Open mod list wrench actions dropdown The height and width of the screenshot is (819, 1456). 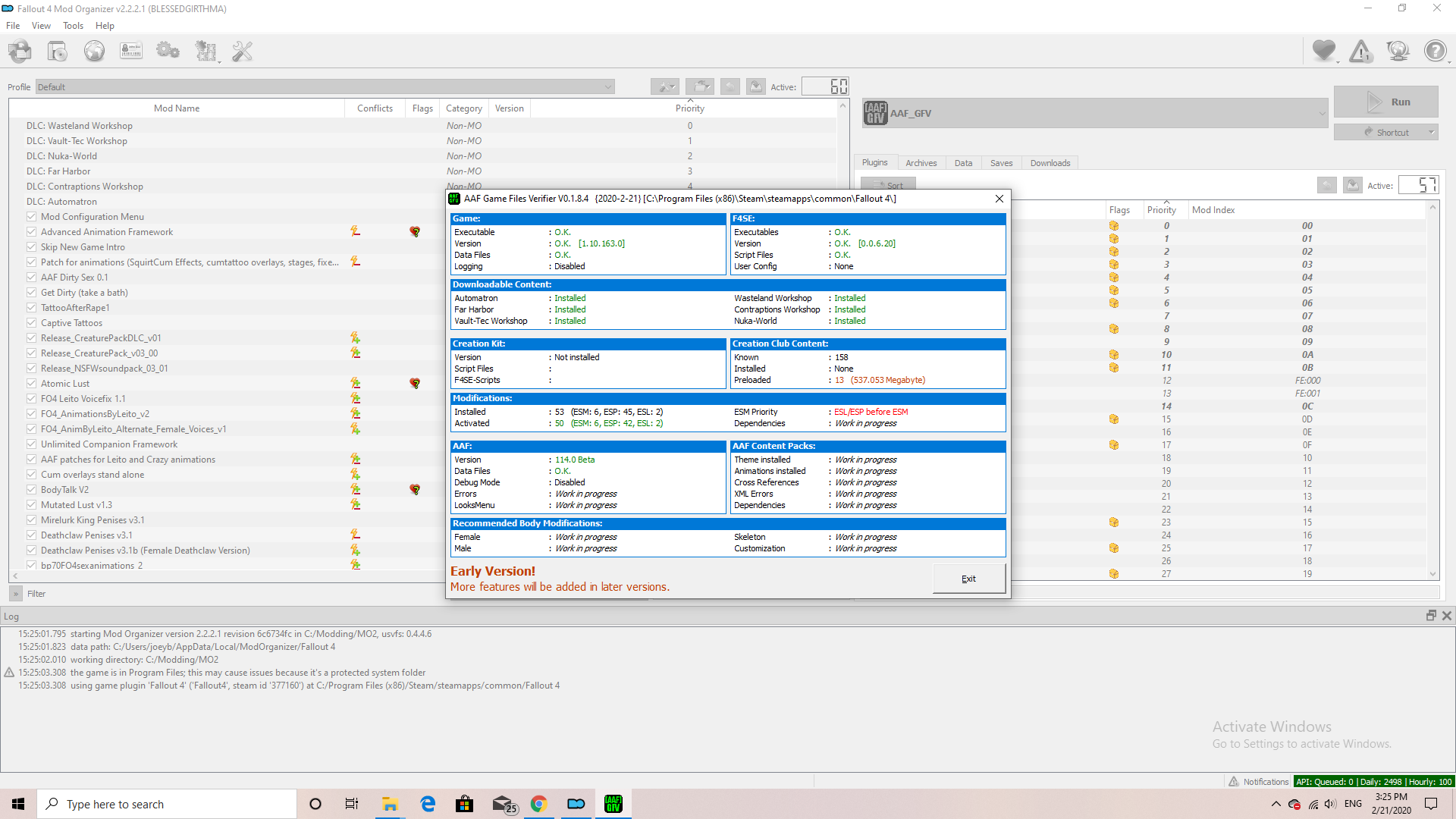665,86
